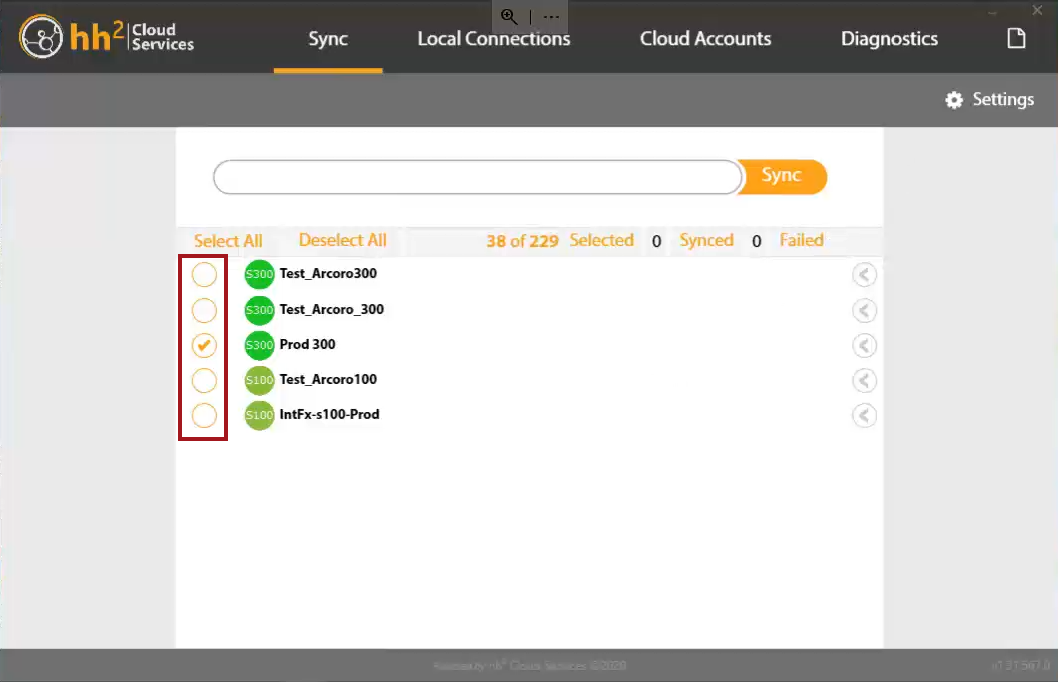Expand the Test_Arcoro_300 row arrow
Image resolution: width=1058 pixels, height=682 pixels.
point(864,310)
